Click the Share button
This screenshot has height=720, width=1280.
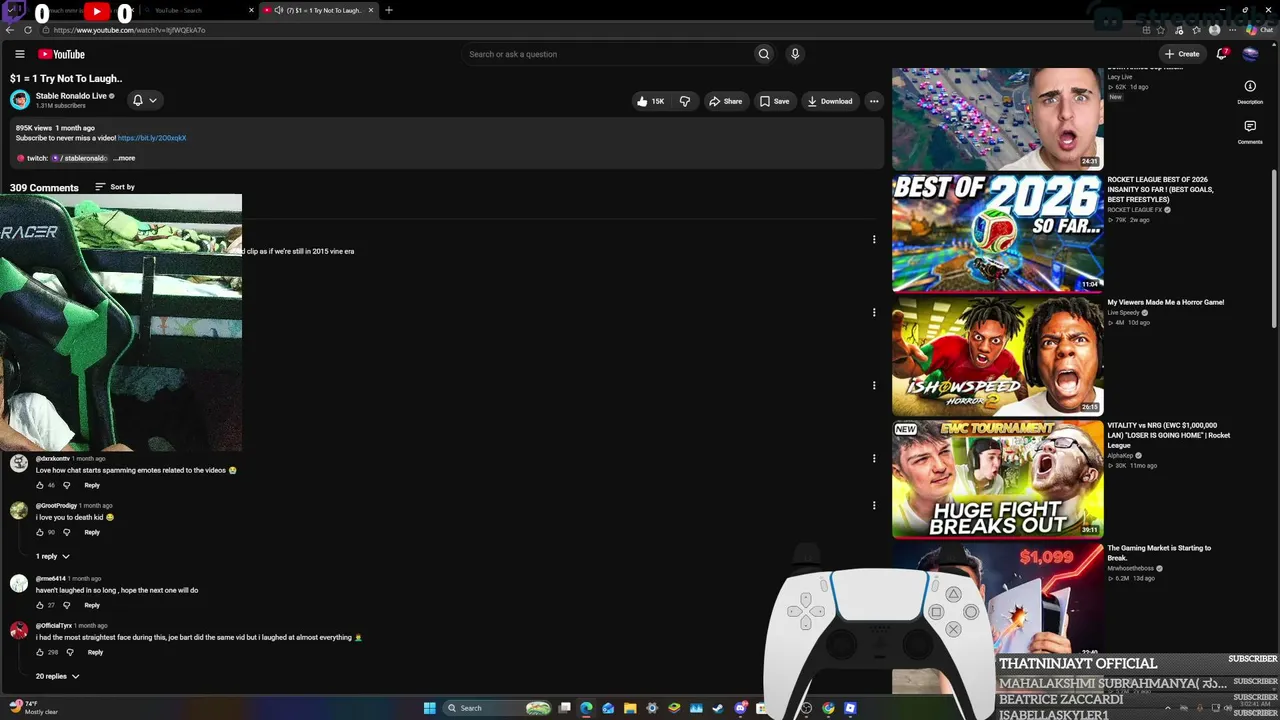[725, 101]
